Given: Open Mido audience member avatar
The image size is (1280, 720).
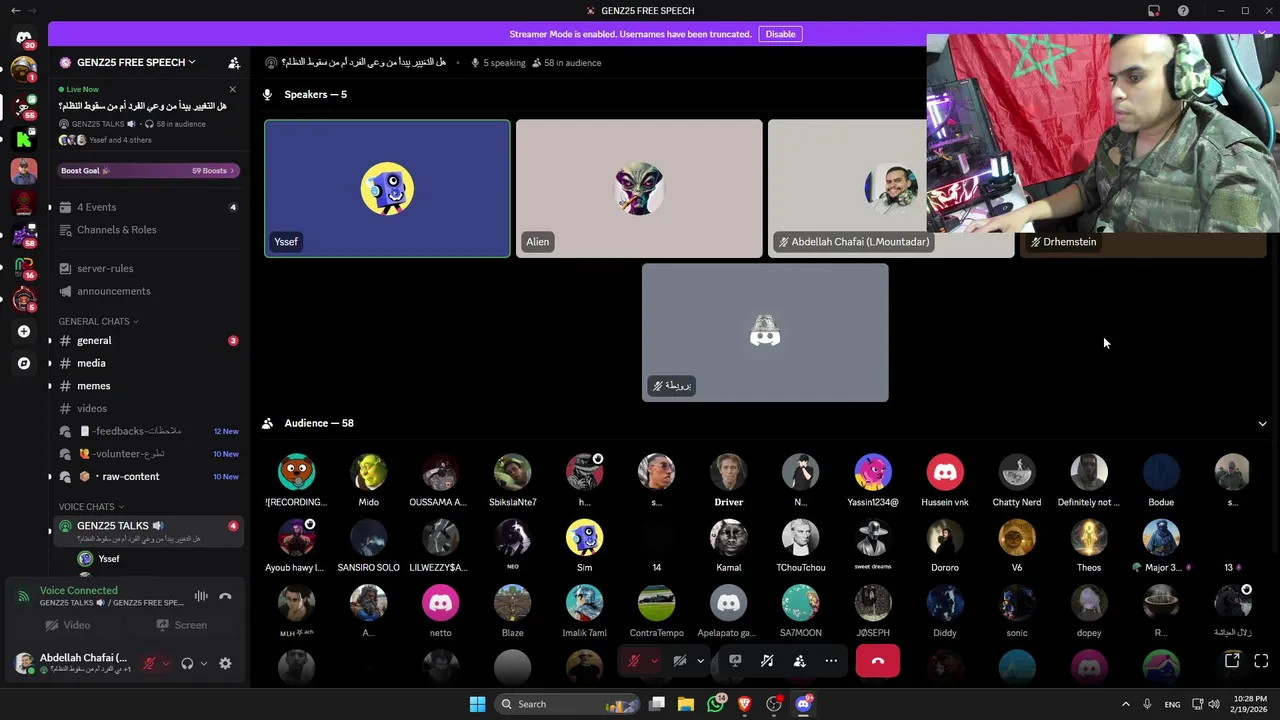Looking at the screenshot, I should coord(369,472).
